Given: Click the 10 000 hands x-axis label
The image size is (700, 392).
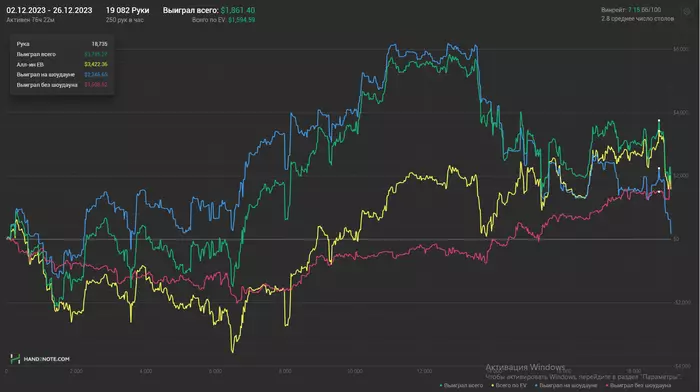Looking at the screenshot, I should pyautogui.click(x=355, y=371).
